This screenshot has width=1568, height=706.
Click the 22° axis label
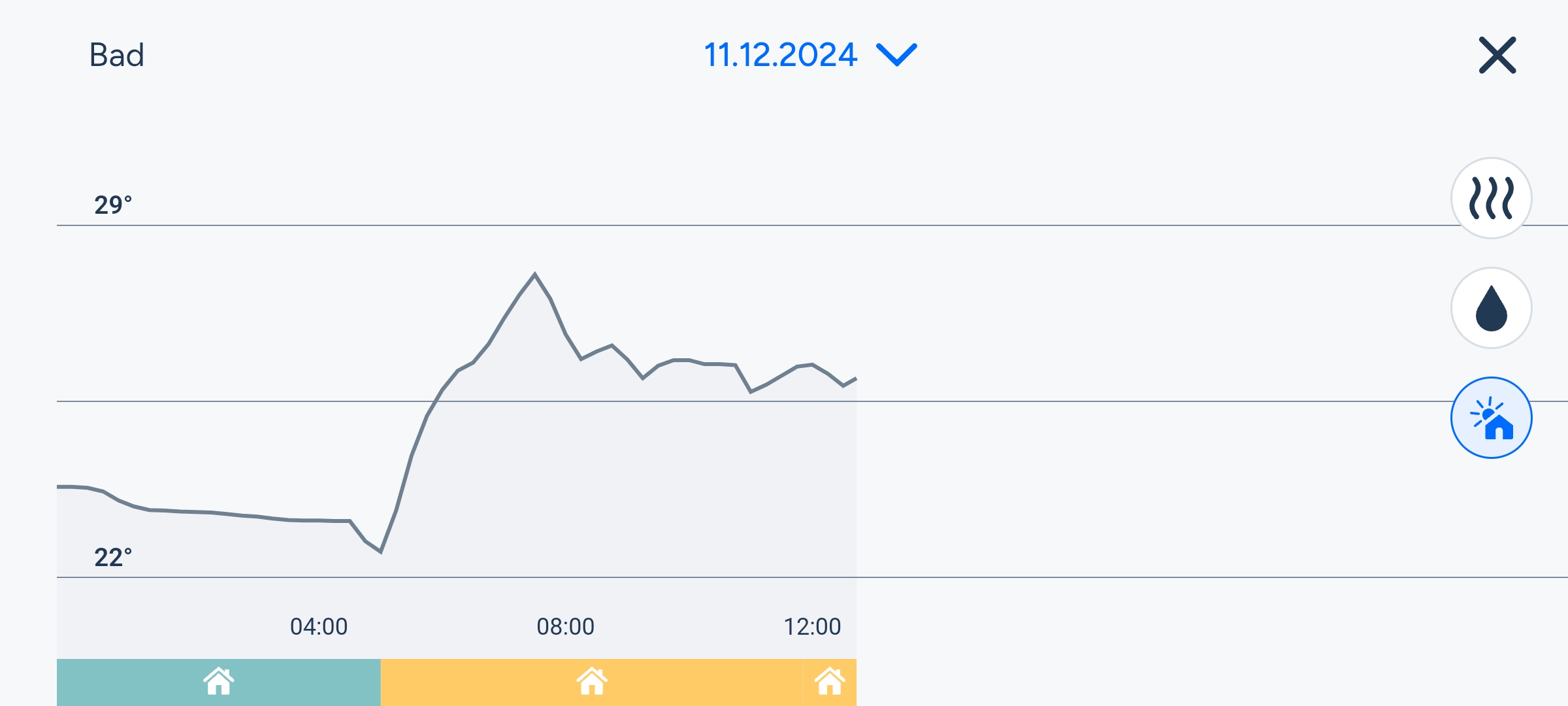coord(113,558)
